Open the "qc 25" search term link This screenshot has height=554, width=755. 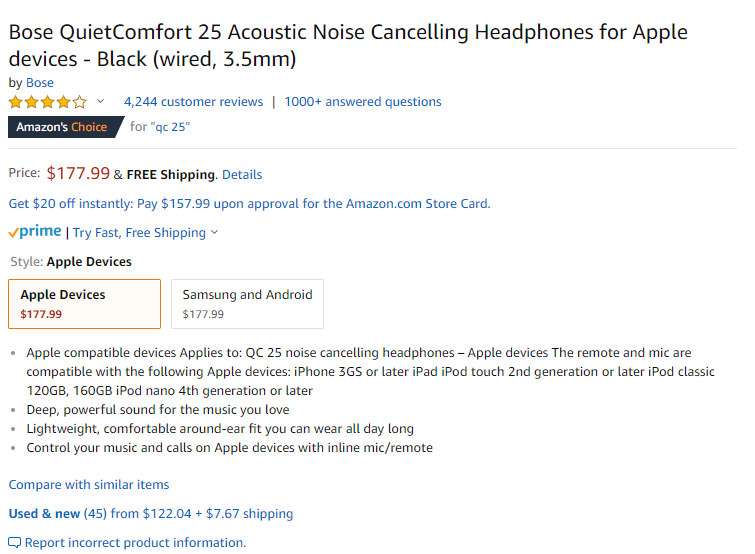coord(172,127)
